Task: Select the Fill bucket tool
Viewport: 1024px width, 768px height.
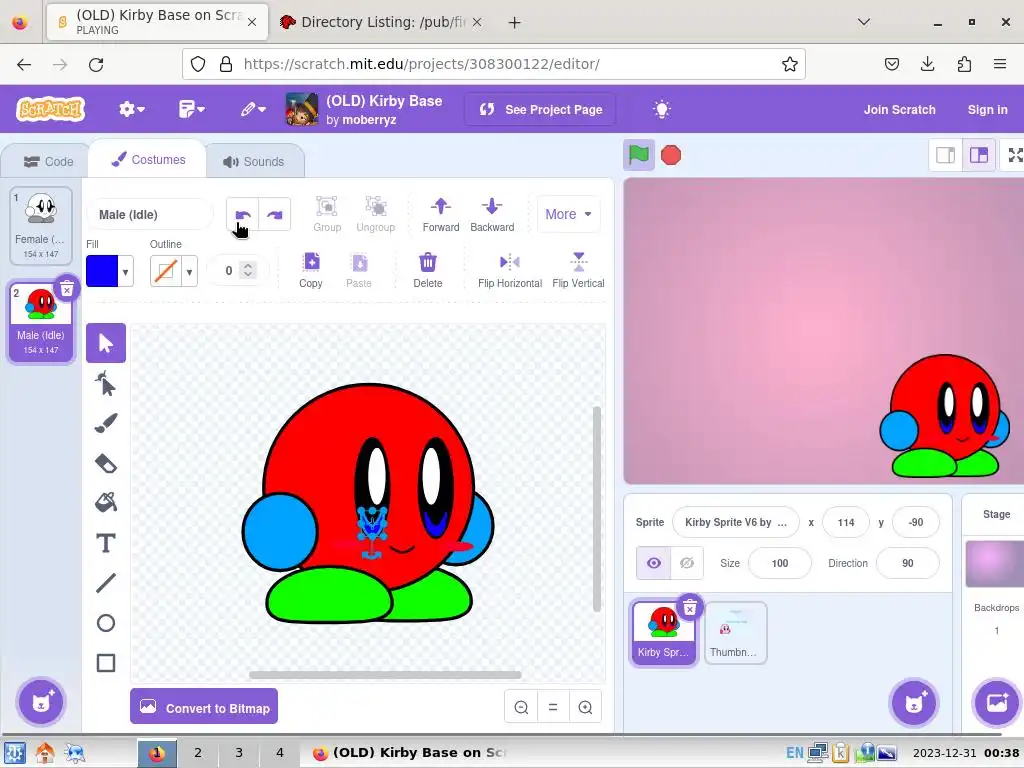Action: [106, 503]
